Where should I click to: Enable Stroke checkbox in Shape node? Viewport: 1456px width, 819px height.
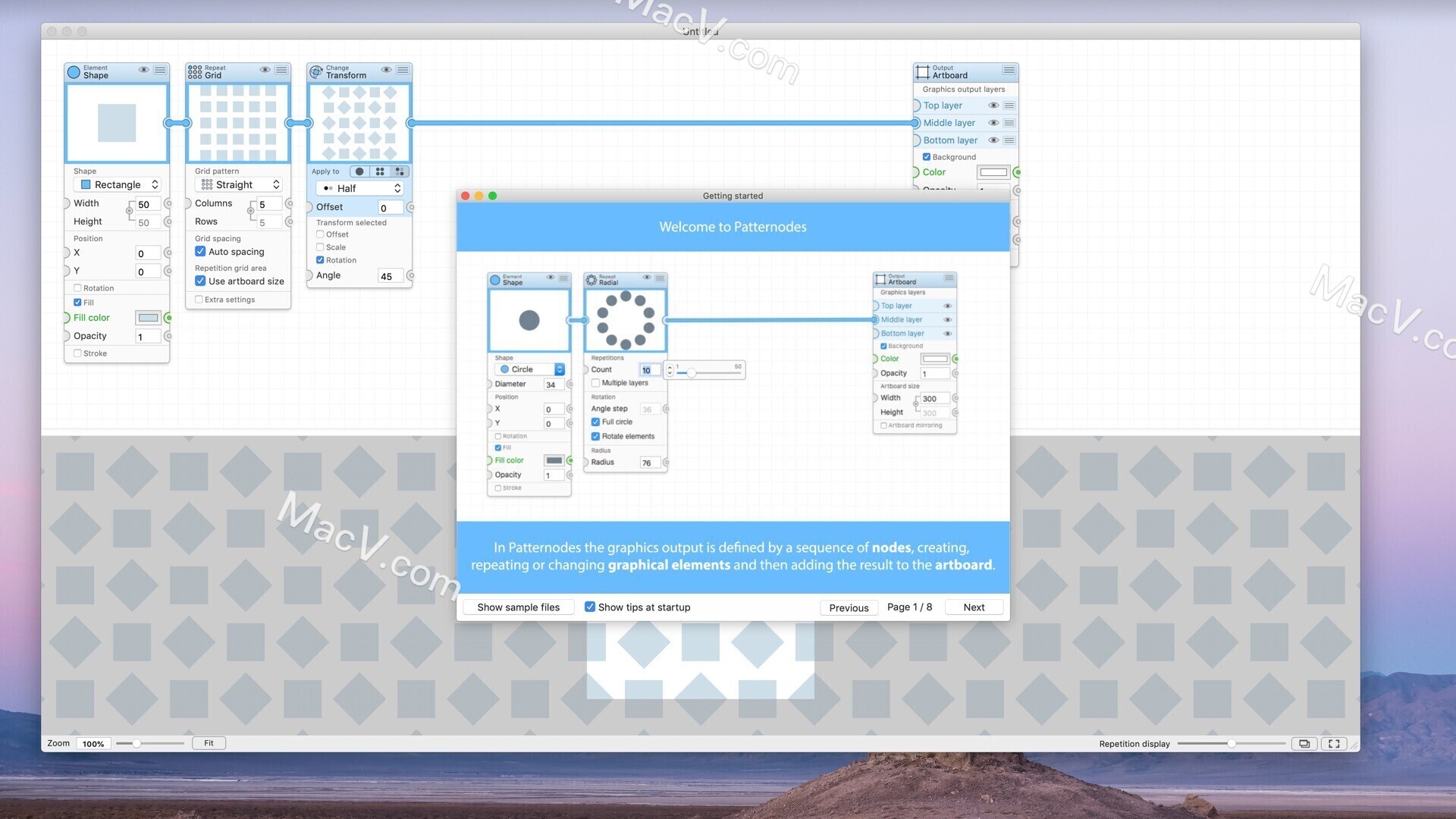pos(77,353)
